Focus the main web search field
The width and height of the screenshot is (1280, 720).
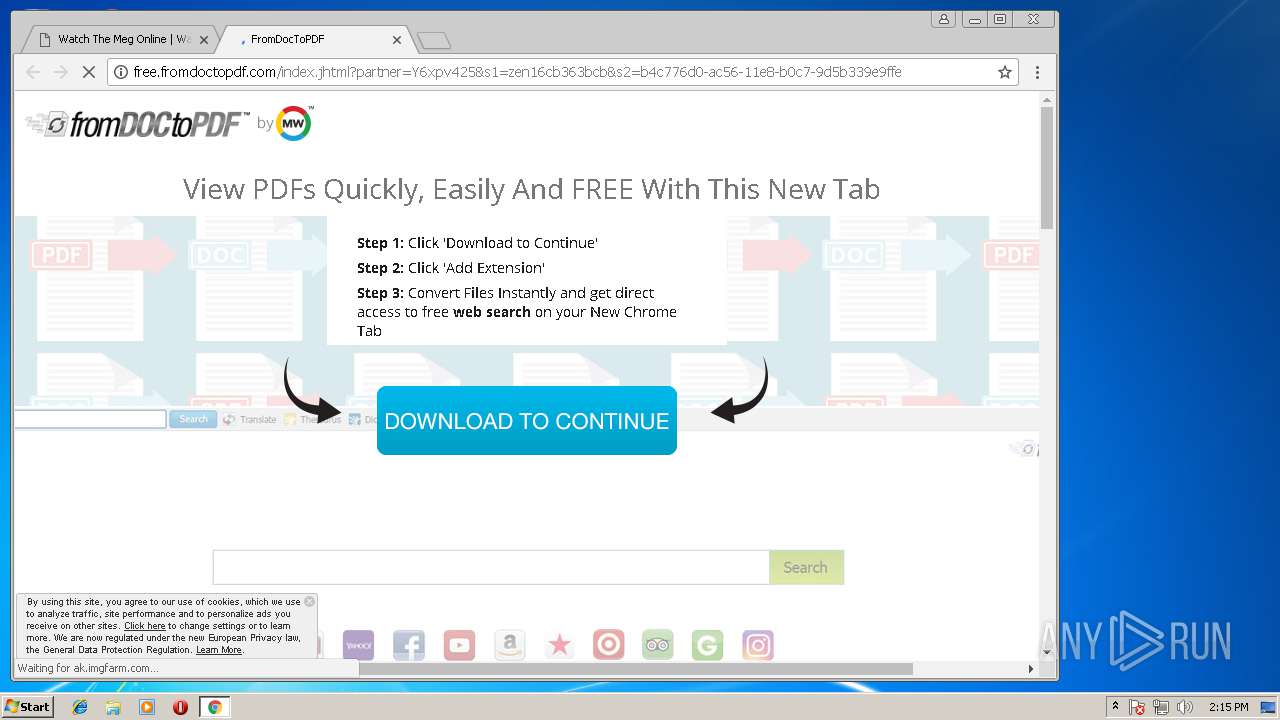point(491,567)
